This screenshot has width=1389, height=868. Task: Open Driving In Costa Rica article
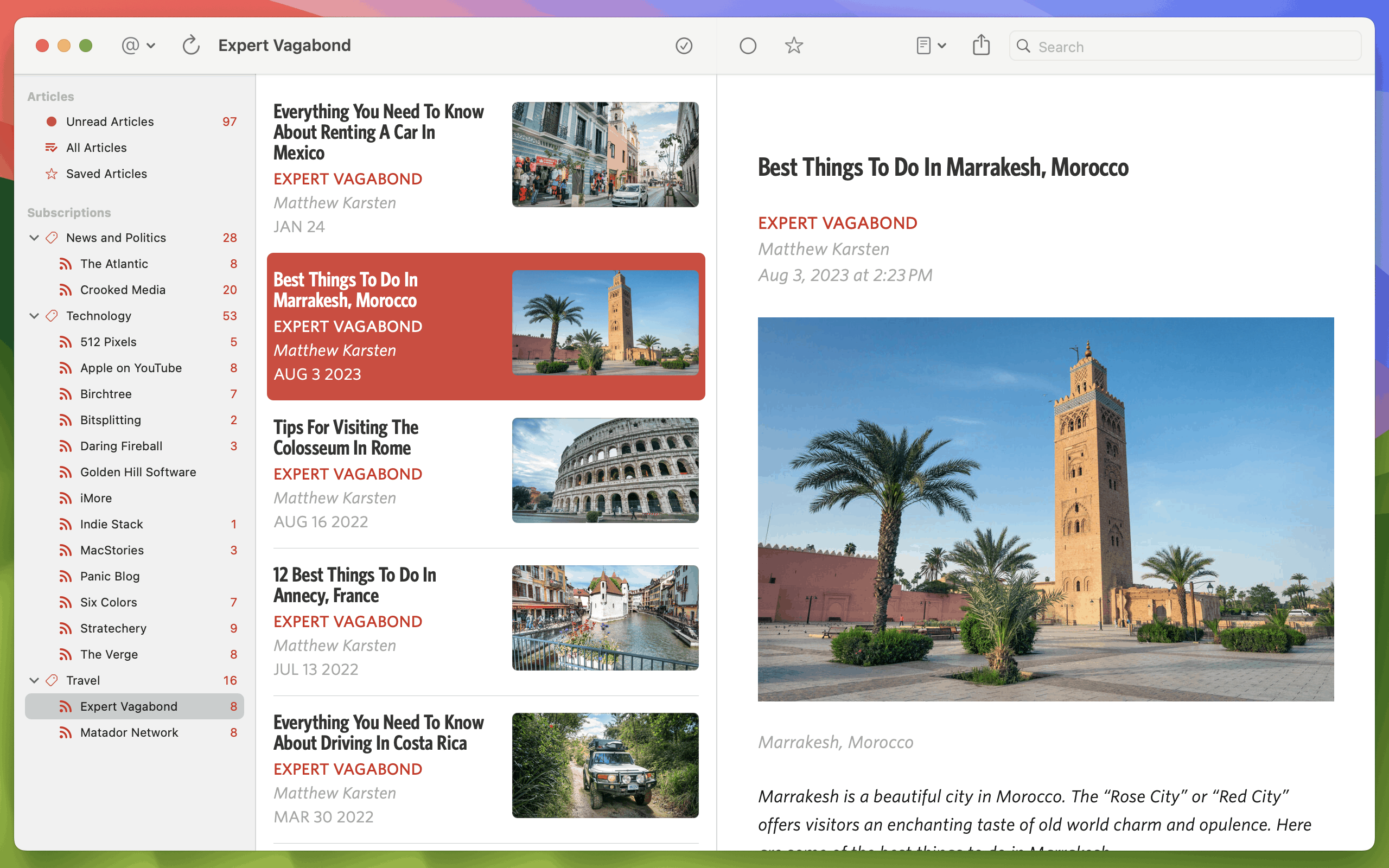[x=486, y=769]
